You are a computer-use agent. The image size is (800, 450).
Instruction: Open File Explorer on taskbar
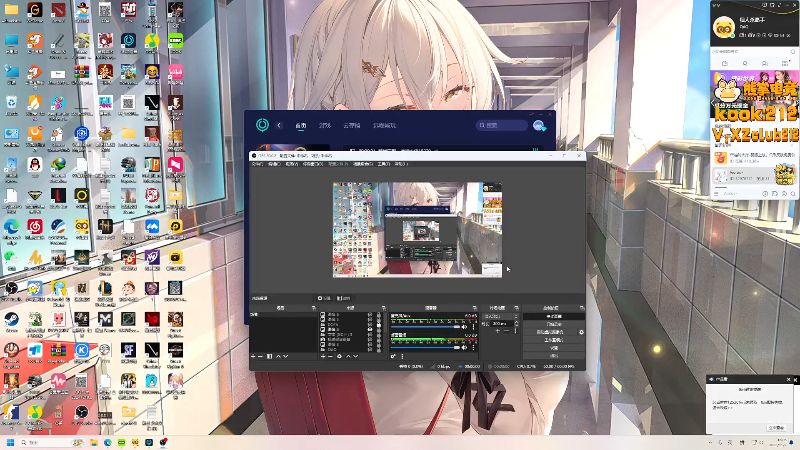pyautogui.click(x=94, y=442)
